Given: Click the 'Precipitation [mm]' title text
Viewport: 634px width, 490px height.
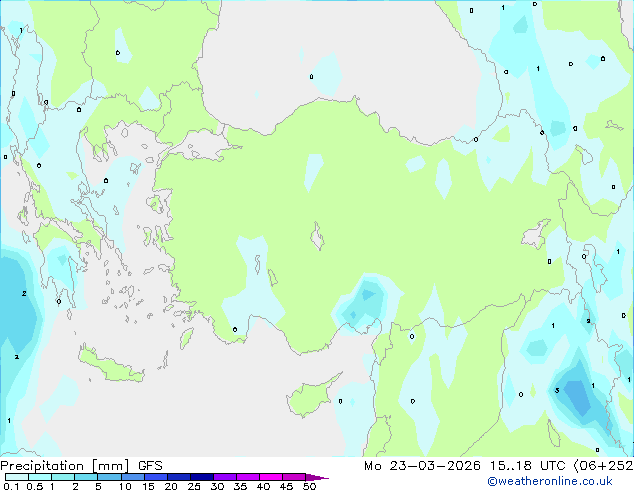Looking at the screenshot, I should coord(65,466).
